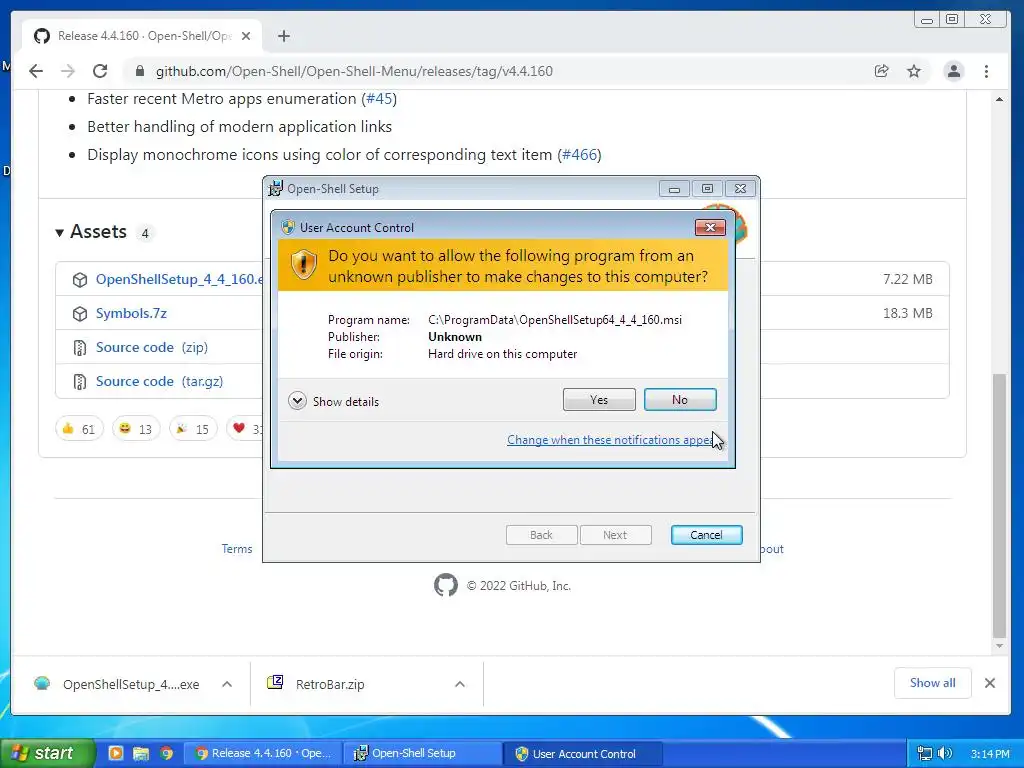Select the Release 4.4.160 browser tab

142,36
